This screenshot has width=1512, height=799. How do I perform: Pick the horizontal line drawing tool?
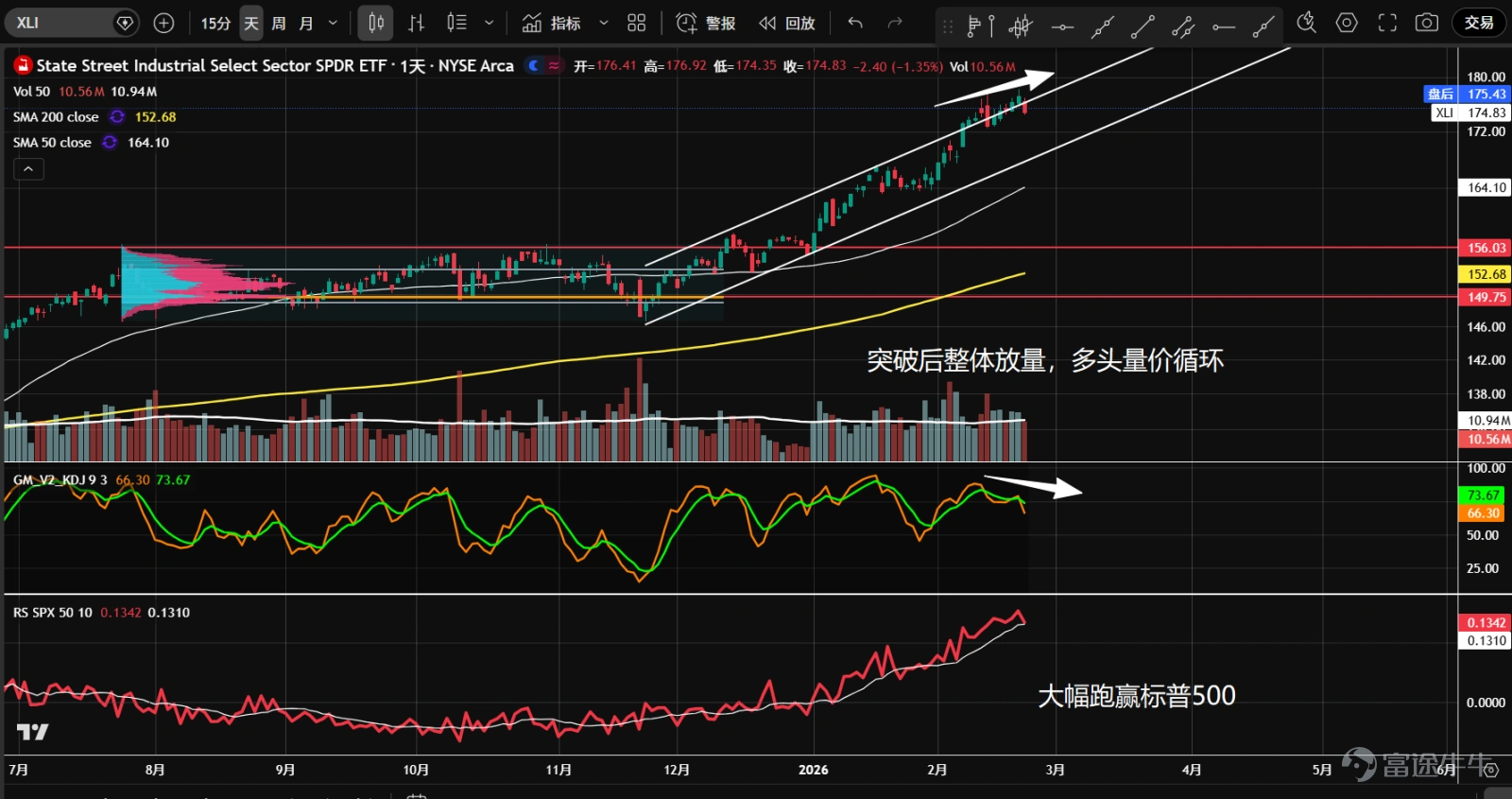click(x=1062, y=26)
